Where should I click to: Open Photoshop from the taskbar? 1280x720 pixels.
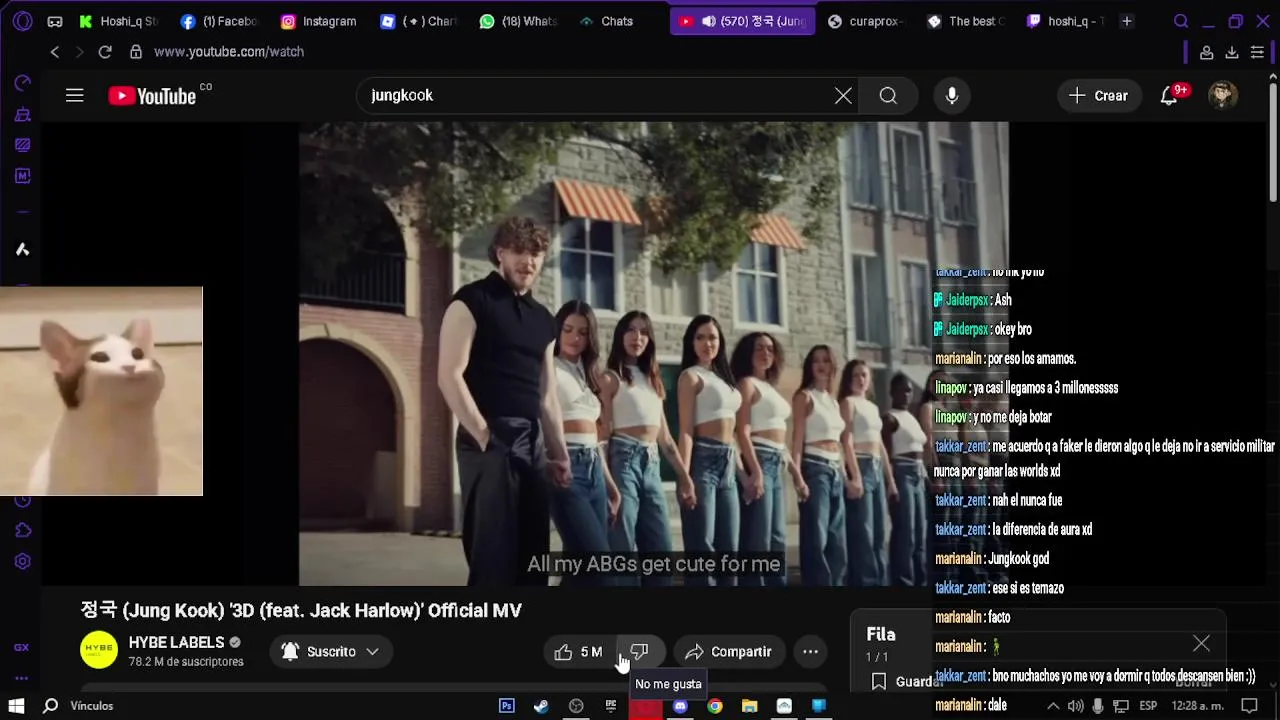[x=507, y=706]
